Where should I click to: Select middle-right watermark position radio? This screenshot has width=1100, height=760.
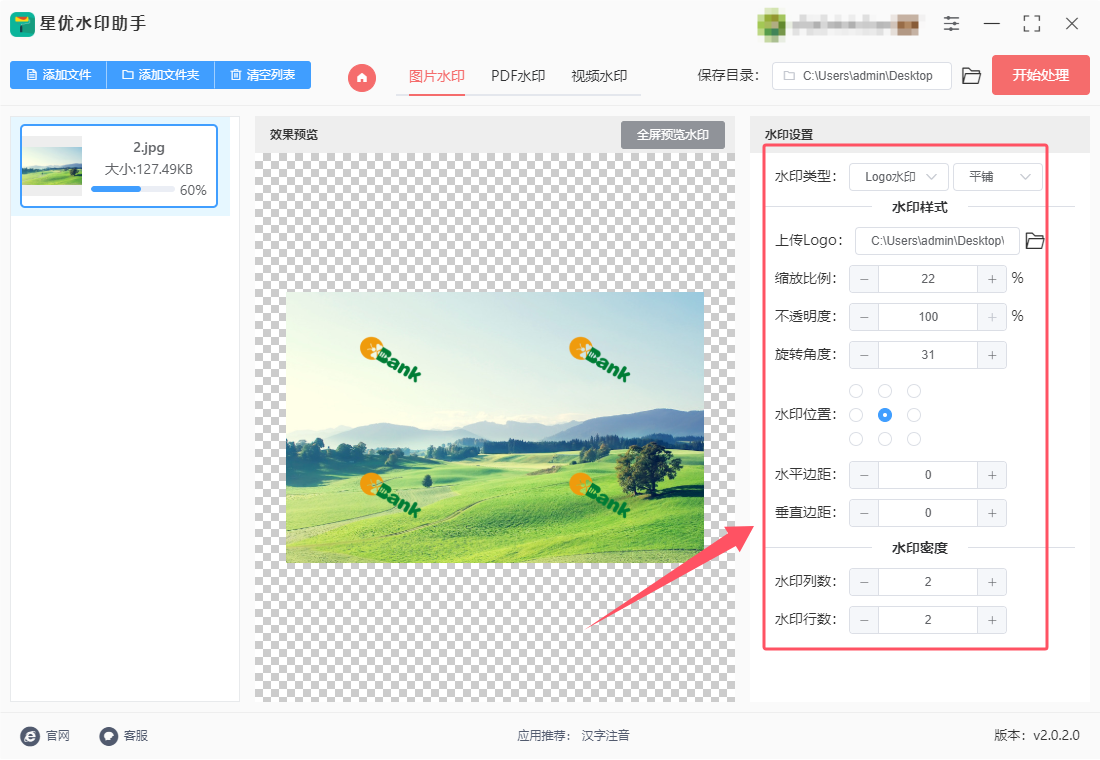pos(913,415)
